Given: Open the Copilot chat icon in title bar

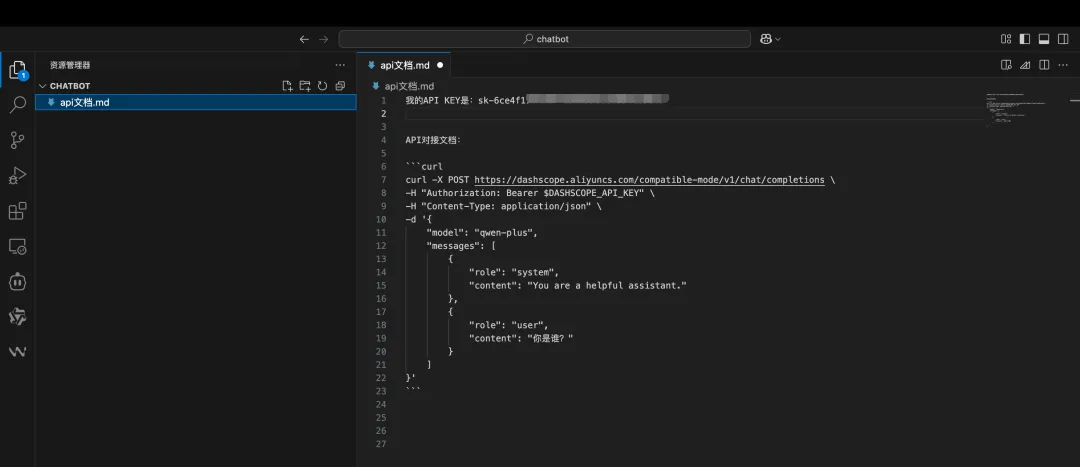Looking at the screenshot, I should (x=766, y=39).
